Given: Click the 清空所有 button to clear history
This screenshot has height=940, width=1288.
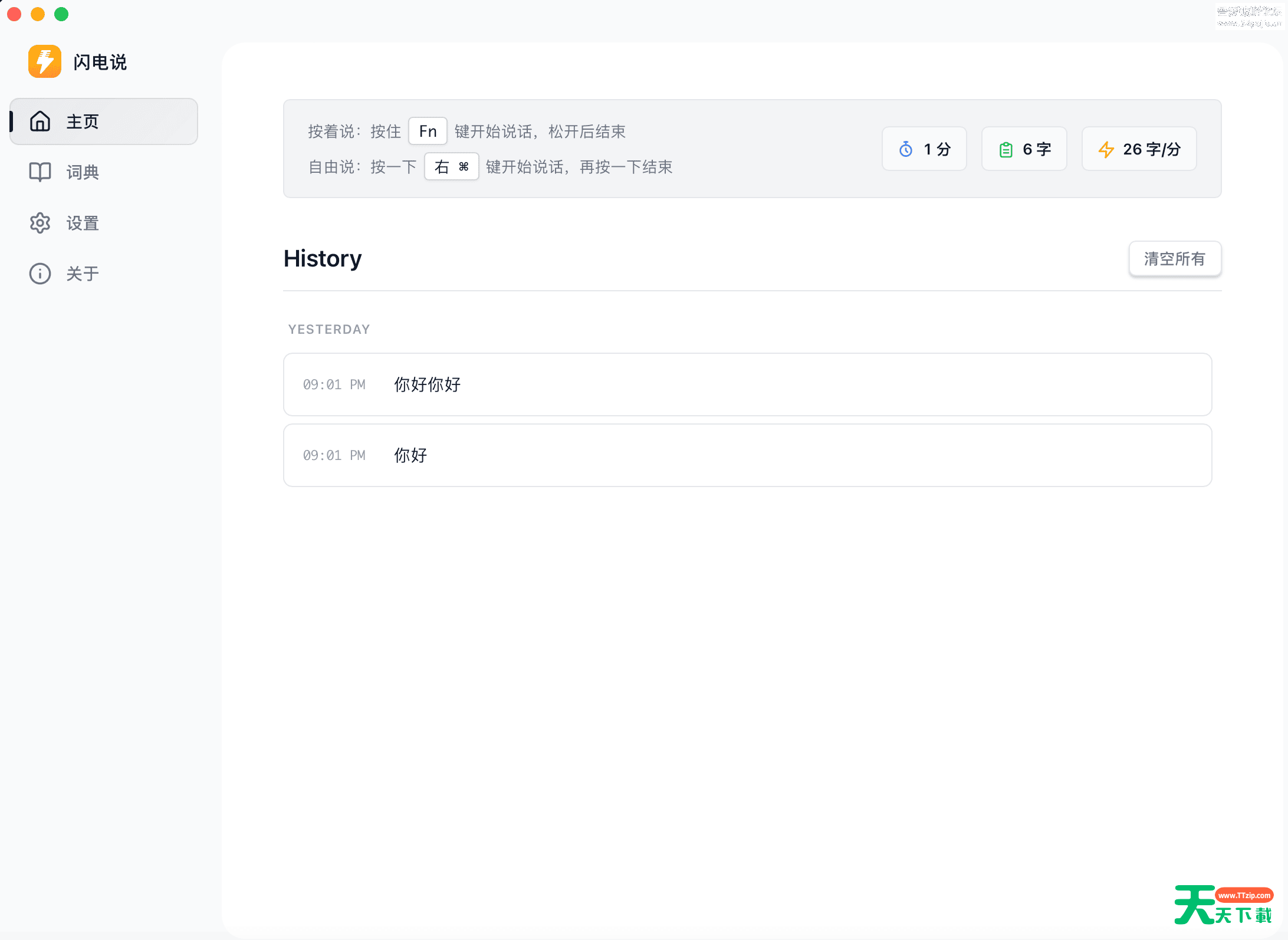Looking at the screenshot, I should tap(1175, 258).
